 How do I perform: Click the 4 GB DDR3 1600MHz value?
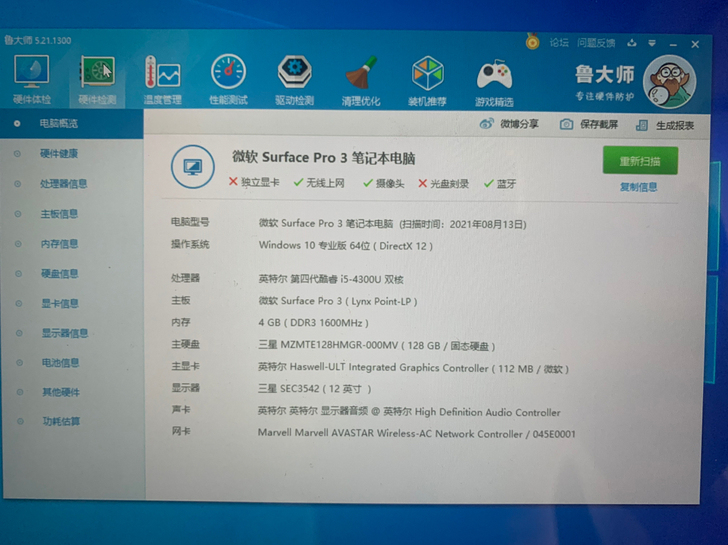[x=313, y=323]
